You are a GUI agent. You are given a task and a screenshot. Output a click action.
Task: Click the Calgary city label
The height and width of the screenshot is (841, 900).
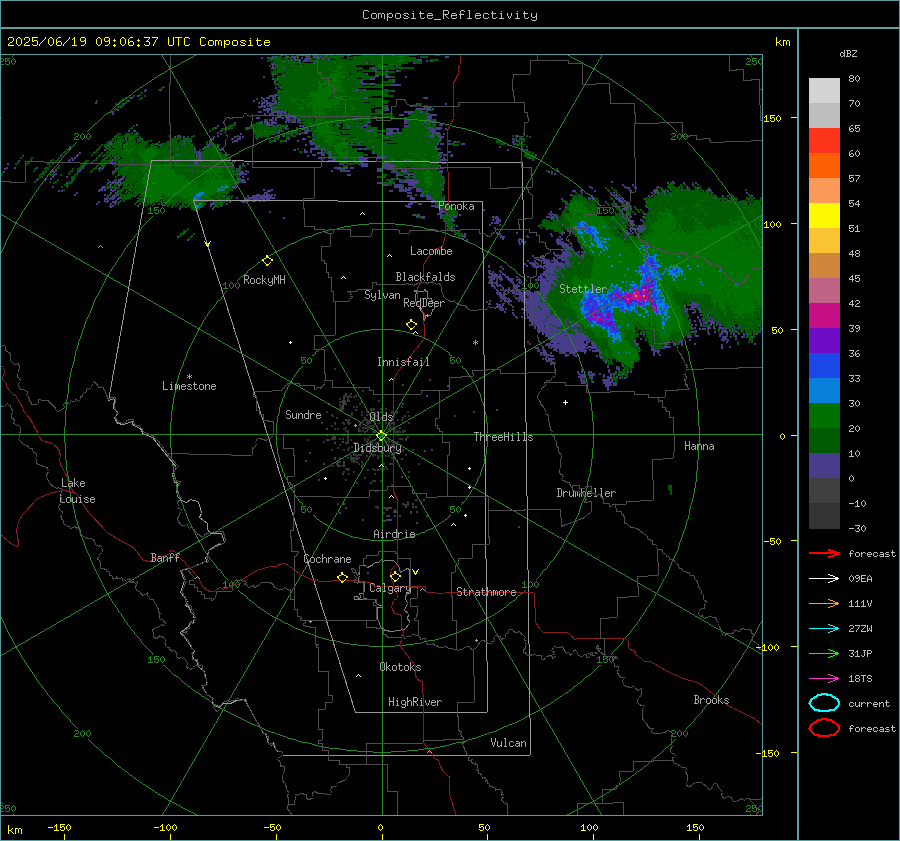(x=390, y=588)
